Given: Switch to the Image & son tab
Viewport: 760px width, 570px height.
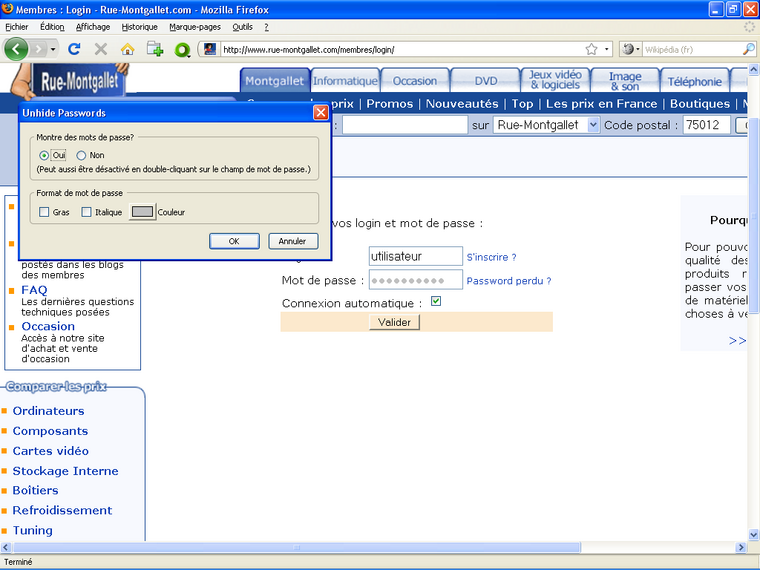Looking at the screenshot, I should click(625, 81).
